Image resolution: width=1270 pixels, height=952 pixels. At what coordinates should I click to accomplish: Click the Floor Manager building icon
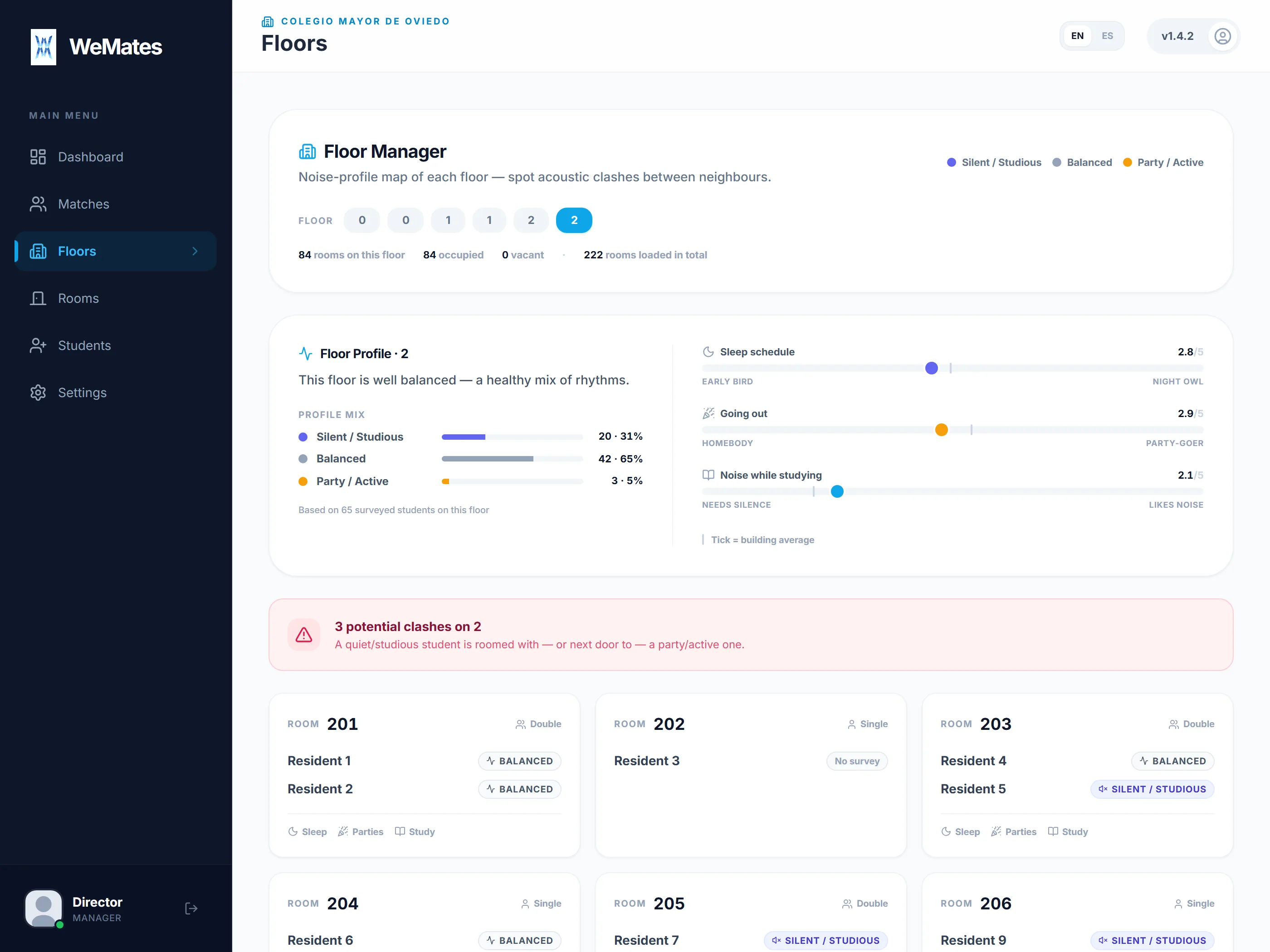pos(307,151)
